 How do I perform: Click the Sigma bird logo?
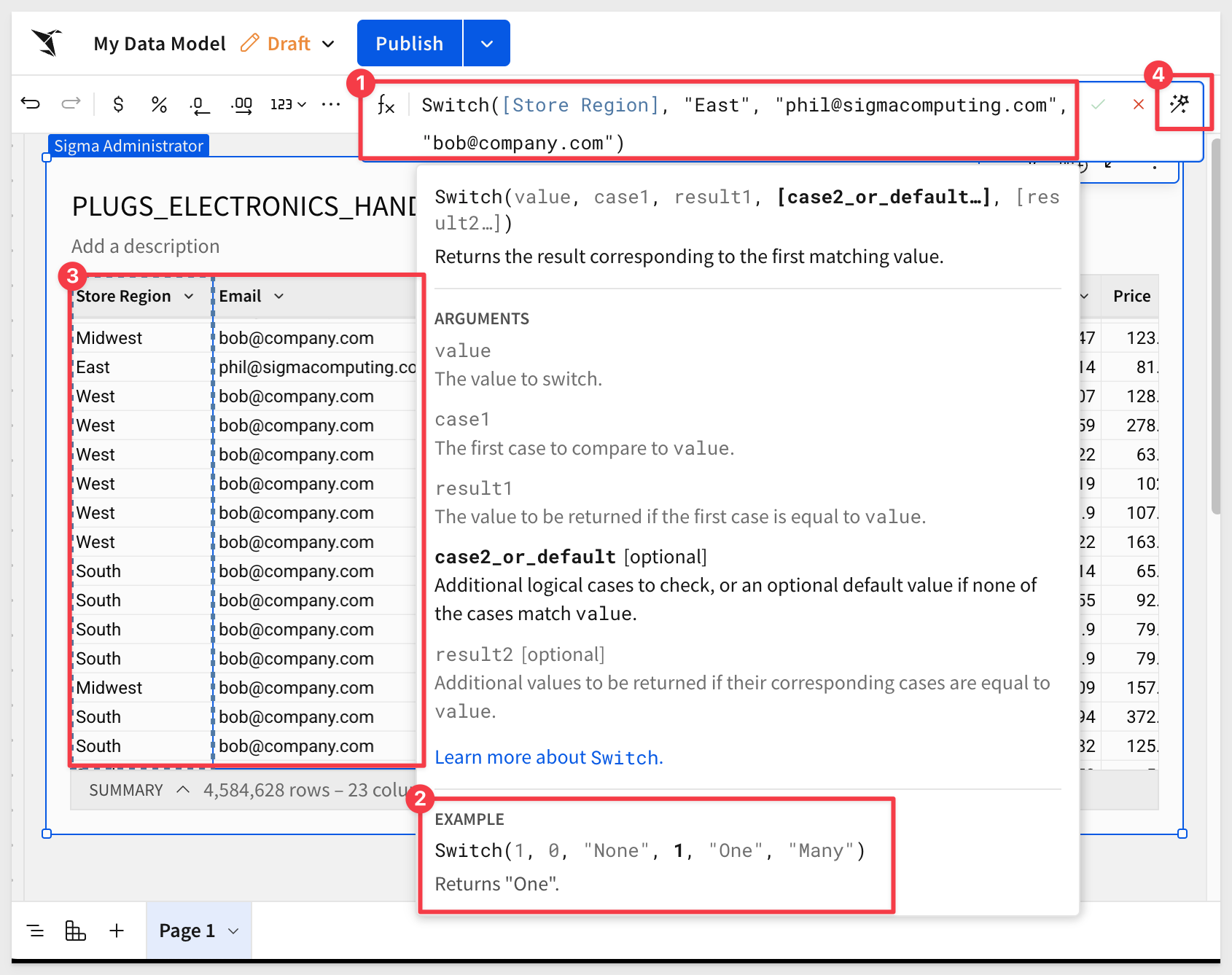coord(47,43)
